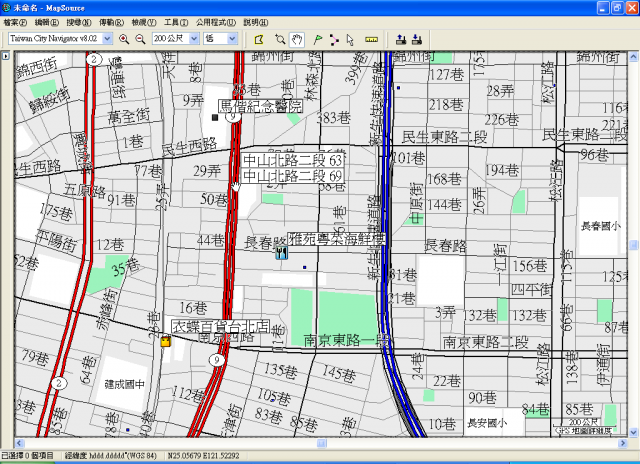The height and width of the screenshot is (464, 640).
Task: Click horizontal scrollbar right arrow
Action: pyautogui.click(x=623, y=443)
